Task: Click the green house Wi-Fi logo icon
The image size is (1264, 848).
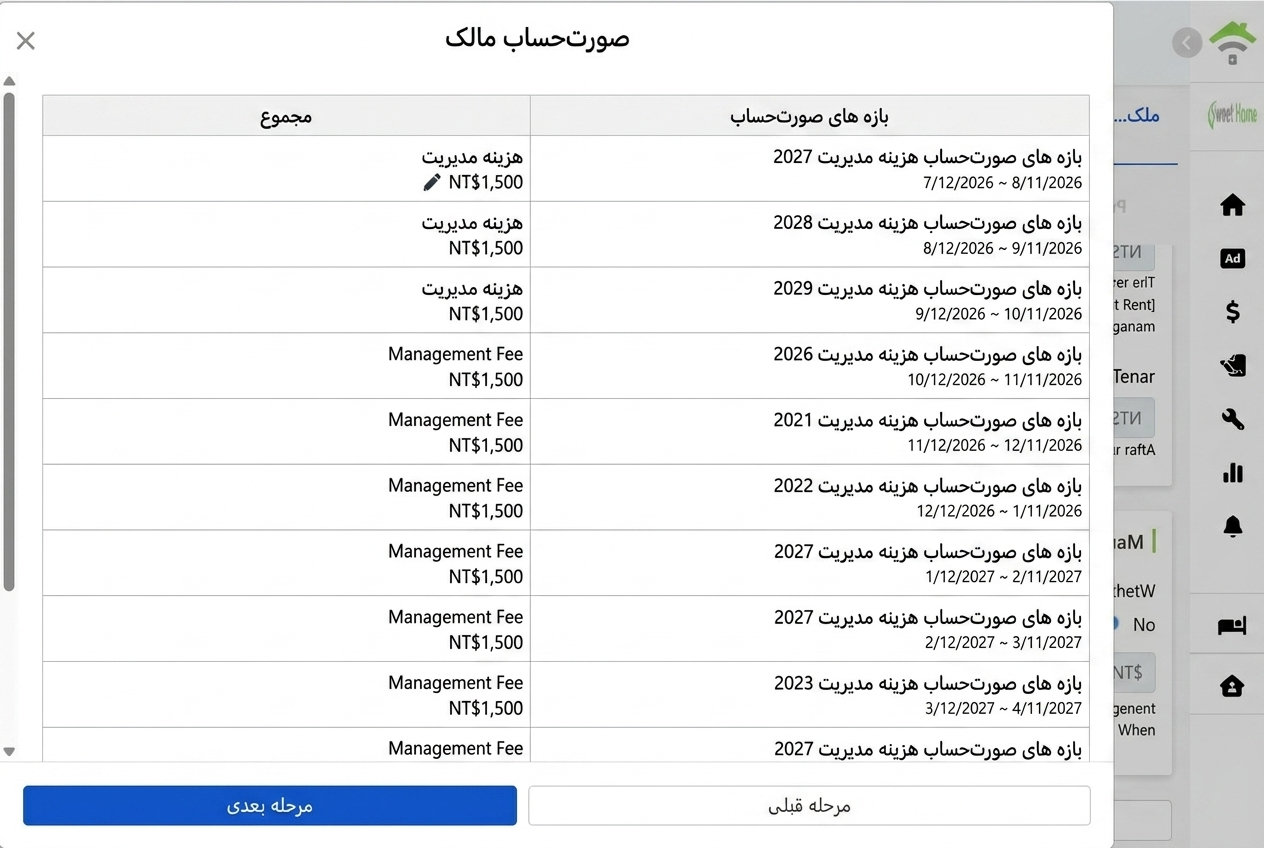Action: pos(1233,43)
